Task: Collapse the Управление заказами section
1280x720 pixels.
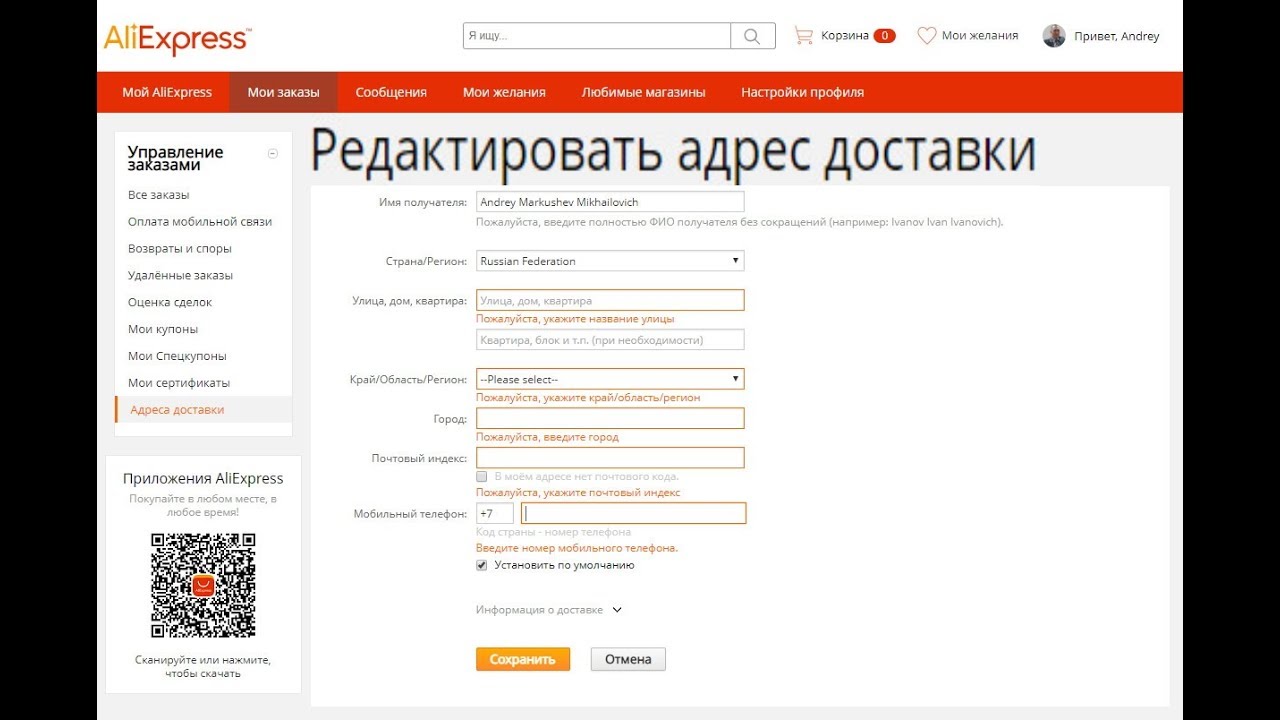Action: point(273,153)
